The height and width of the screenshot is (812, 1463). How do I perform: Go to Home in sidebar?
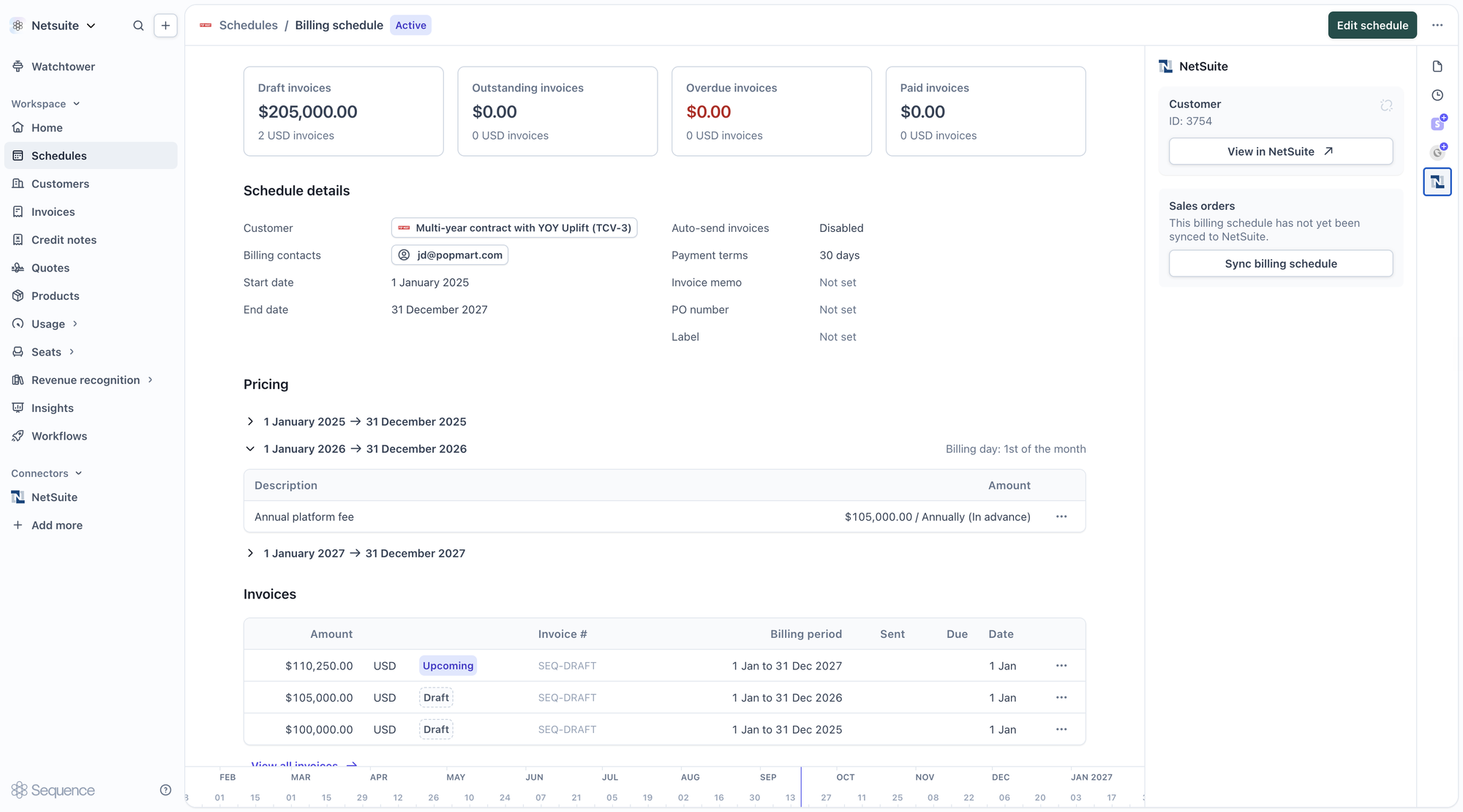click(47, 127)
